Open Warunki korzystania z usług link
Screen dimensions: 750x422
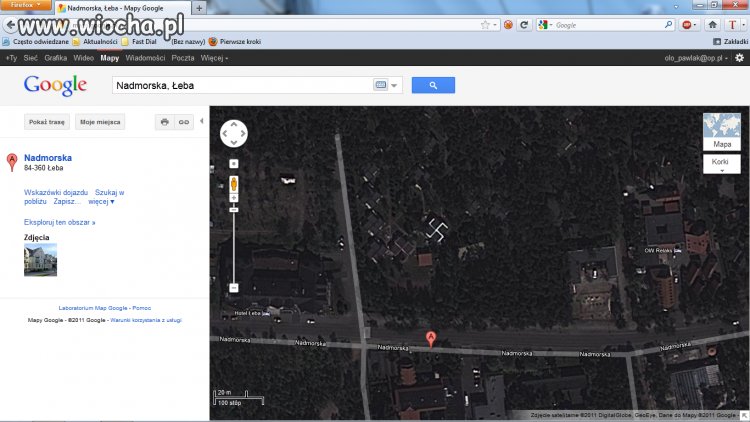pos(146,320)
